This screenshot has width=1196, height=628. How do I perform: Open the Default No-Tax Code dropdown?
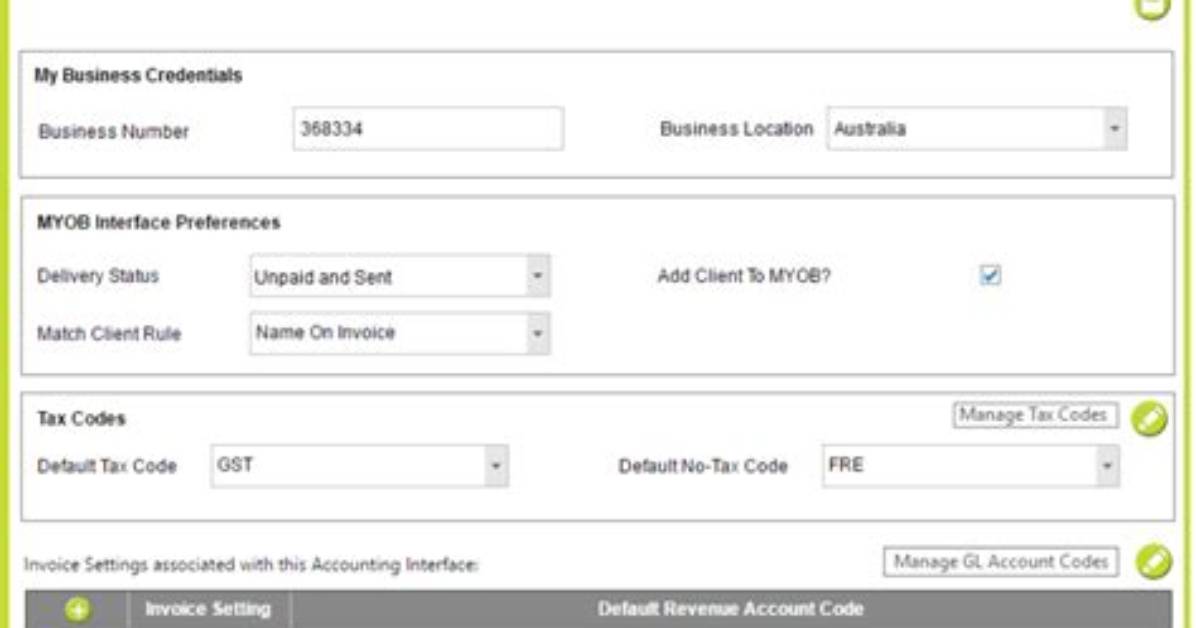971,465
